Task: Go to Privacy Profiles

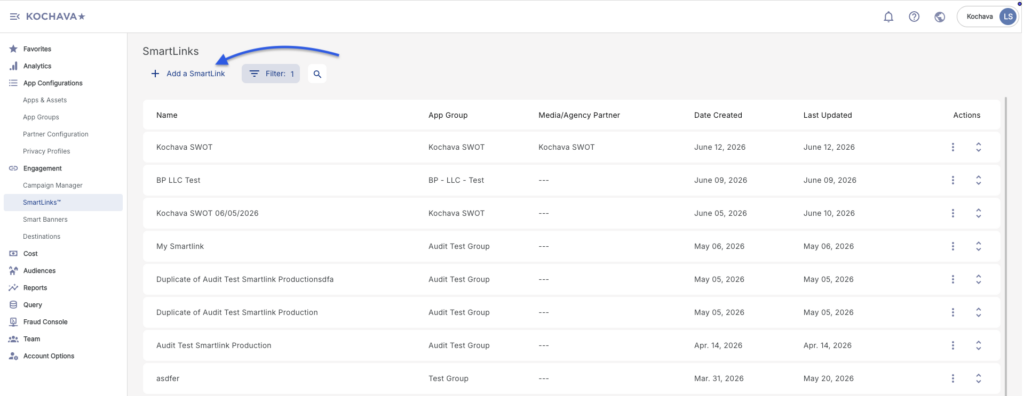Action: (46, 151)
